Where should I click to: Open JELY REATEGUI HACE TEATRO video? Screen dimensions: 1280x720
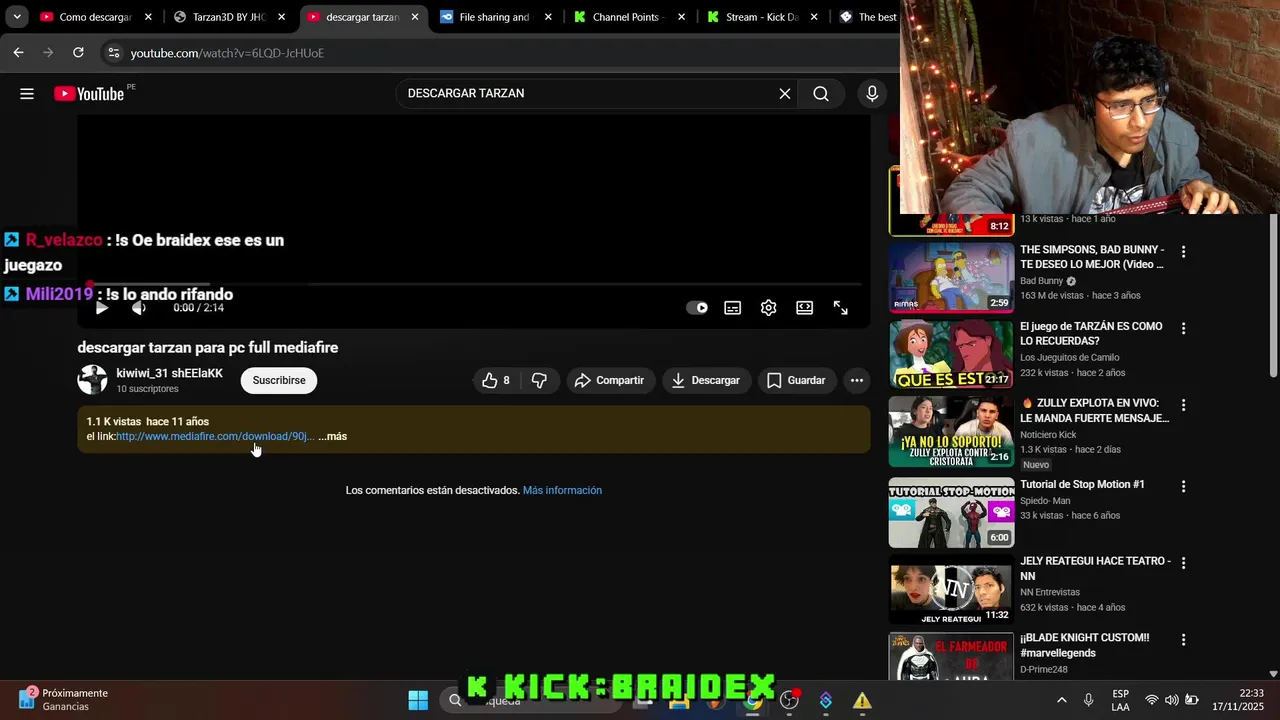[x=951, y=590]
